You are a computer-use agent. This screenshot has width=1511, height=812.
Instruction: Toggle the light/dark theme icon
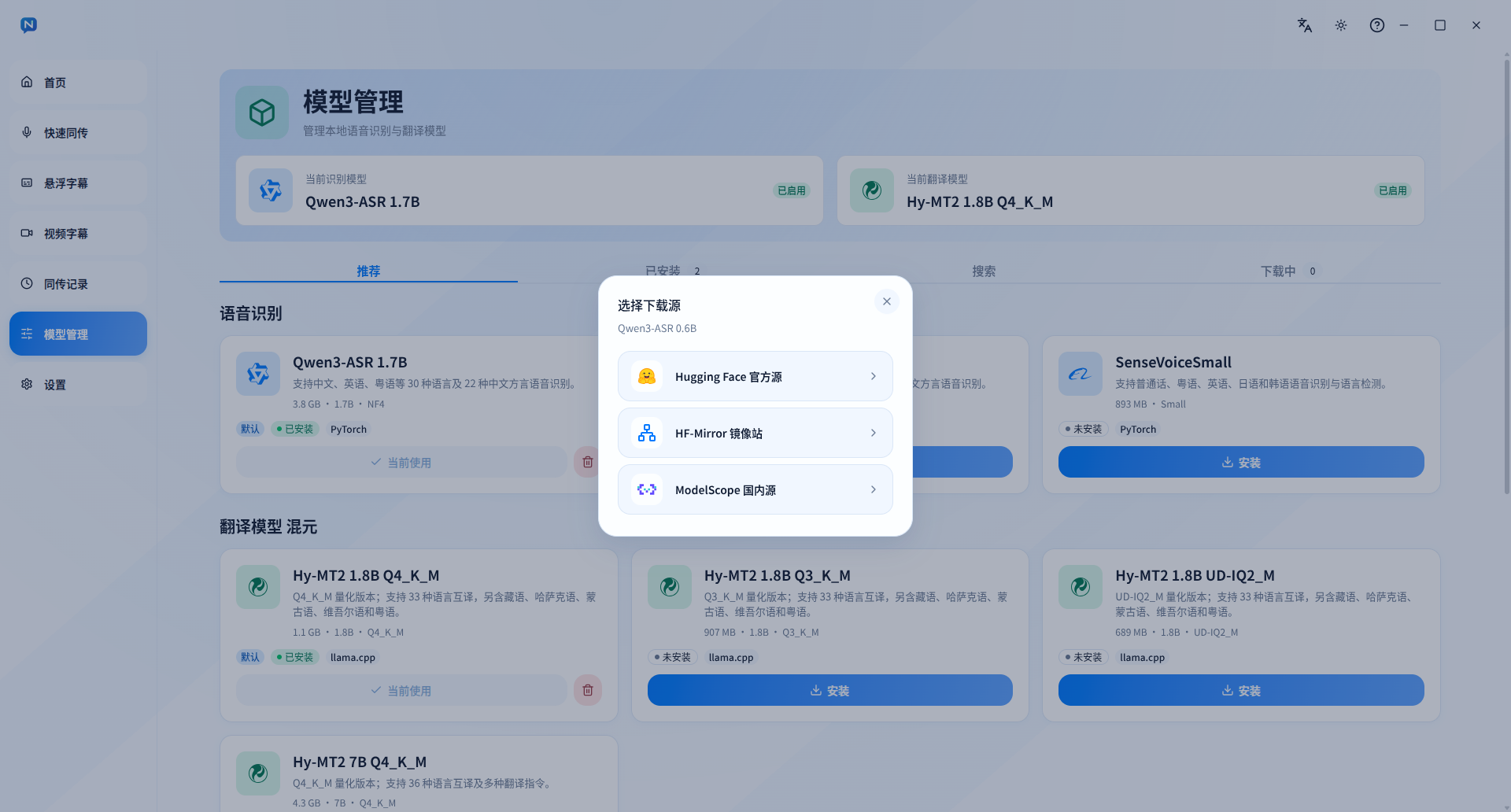1341,25
